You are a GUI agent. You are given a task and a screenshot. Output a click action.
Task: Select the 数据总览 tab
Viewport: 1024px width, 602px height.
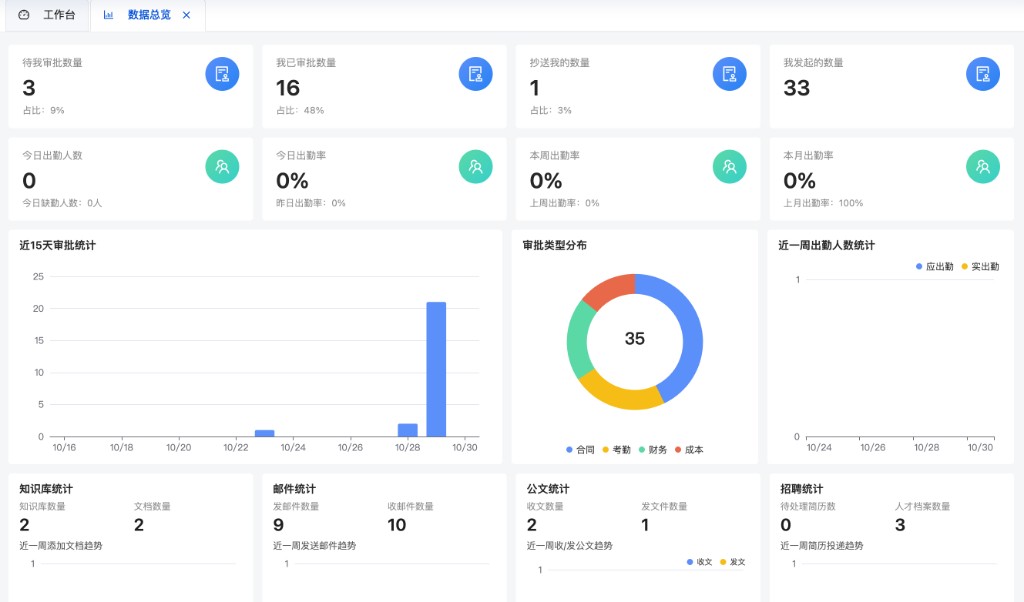click(x=149, y=15)
